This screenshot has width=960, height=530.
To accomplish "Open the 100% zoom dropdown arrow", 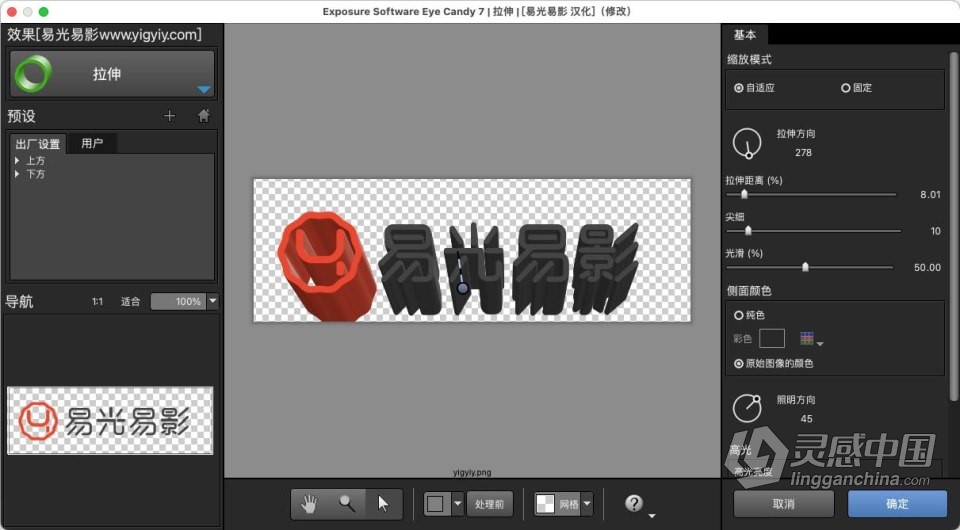I will 212,301.
